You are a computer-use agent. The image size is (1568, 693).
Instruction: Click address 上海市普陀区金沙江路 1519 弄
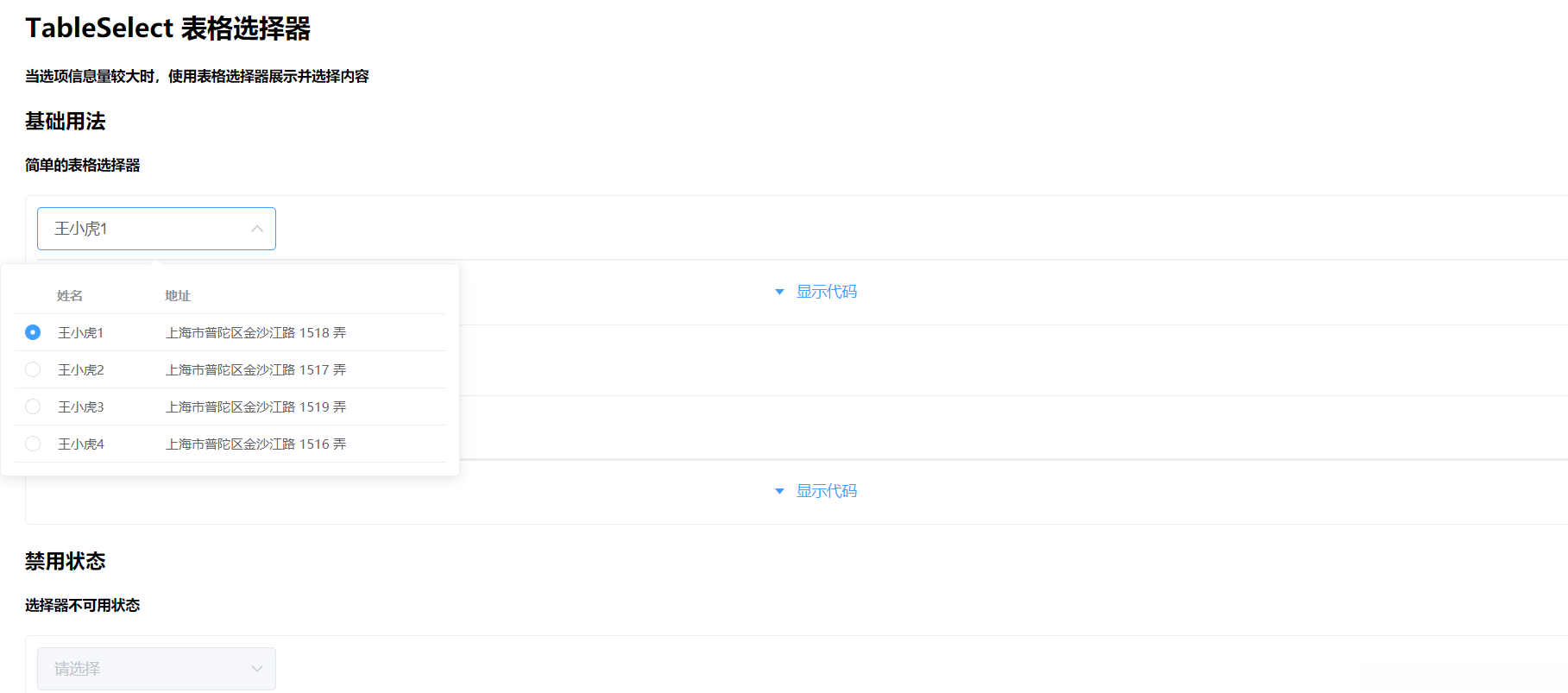coord(255,406)
